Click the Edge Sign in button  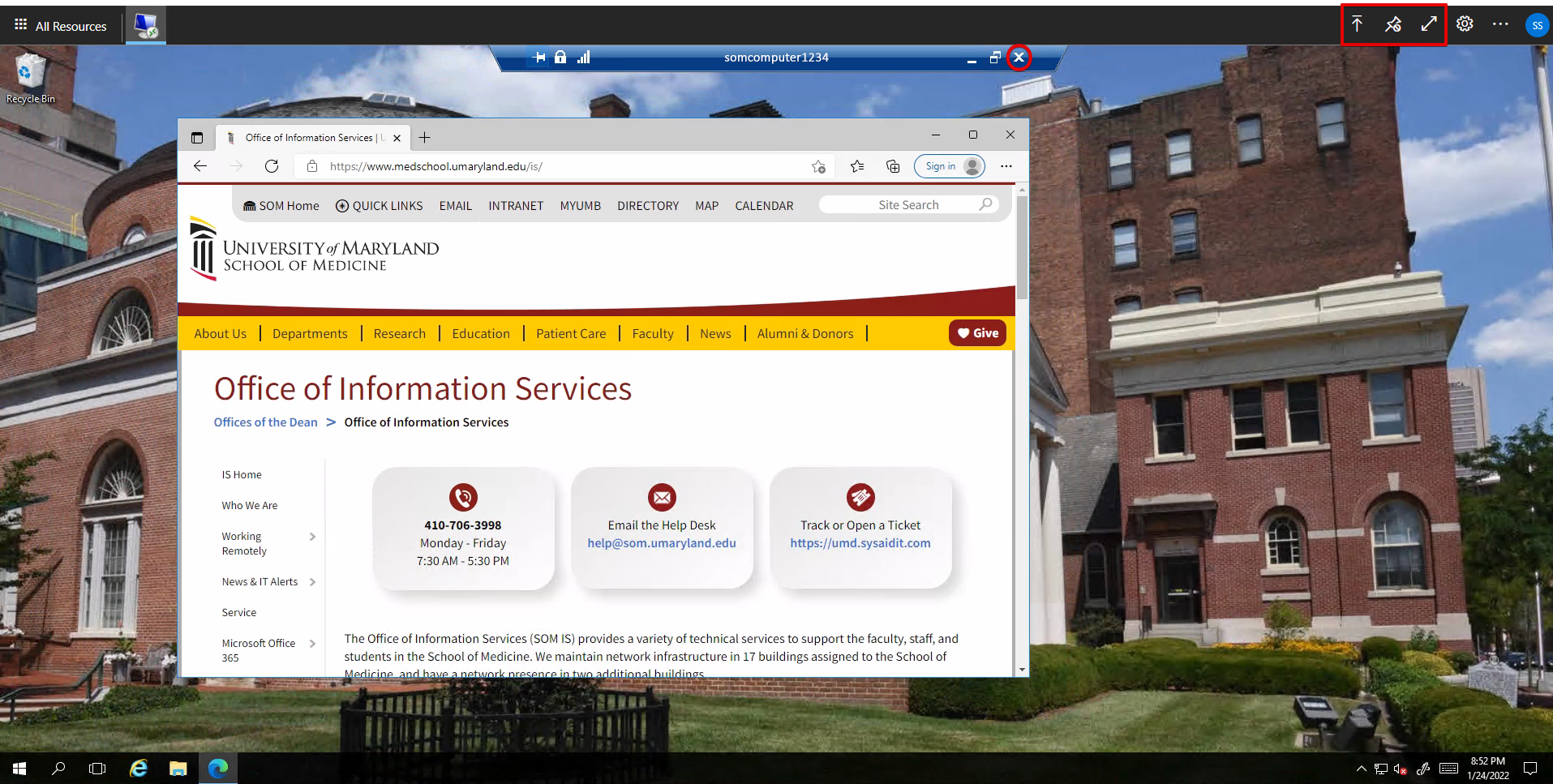point(949,166)
